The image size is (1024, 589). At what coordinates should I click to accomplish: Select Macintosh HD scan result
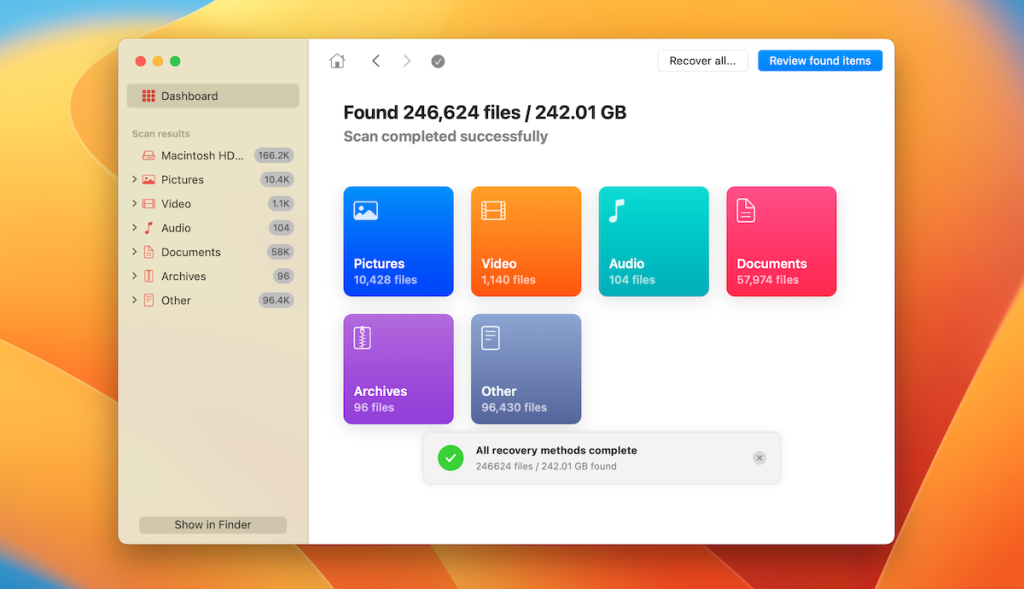pos(213,155)
